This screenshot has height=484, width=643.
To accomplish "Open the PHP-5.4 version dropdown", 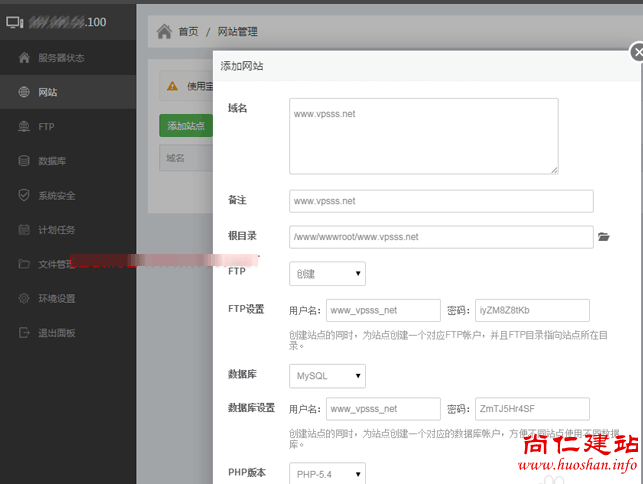I will click(x=327, y=473).
